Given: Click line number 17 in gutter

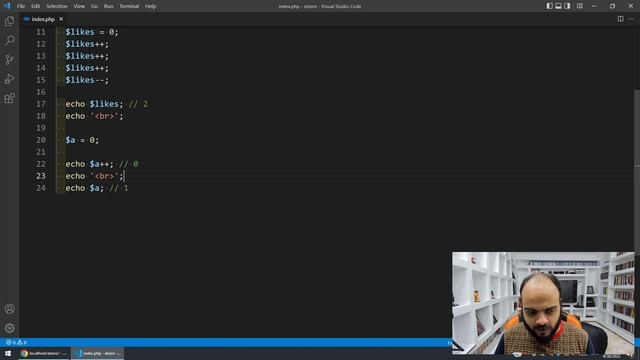Looking at the screenshot, I should [x=41, y=104].
